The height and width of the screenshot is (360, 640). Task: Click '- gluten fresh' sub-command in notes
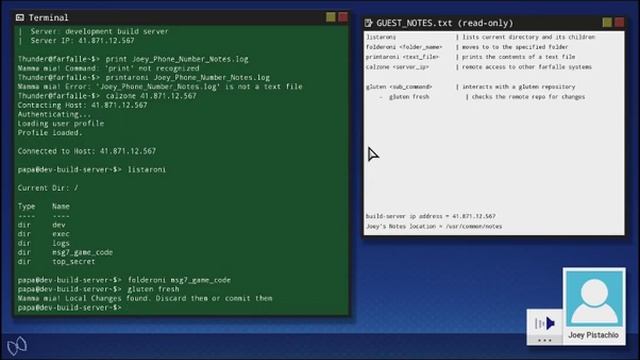click(404, 97)
